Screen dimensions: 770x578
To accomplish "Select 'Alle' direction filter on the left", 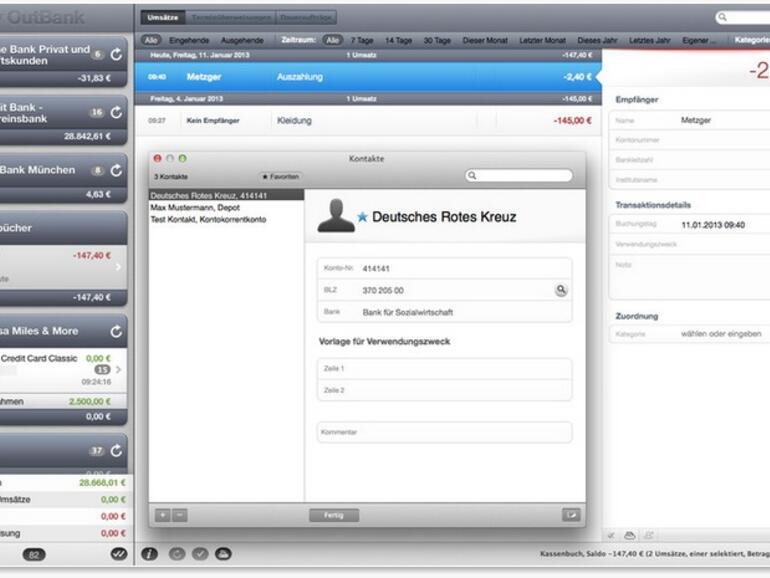I will 151,40.
